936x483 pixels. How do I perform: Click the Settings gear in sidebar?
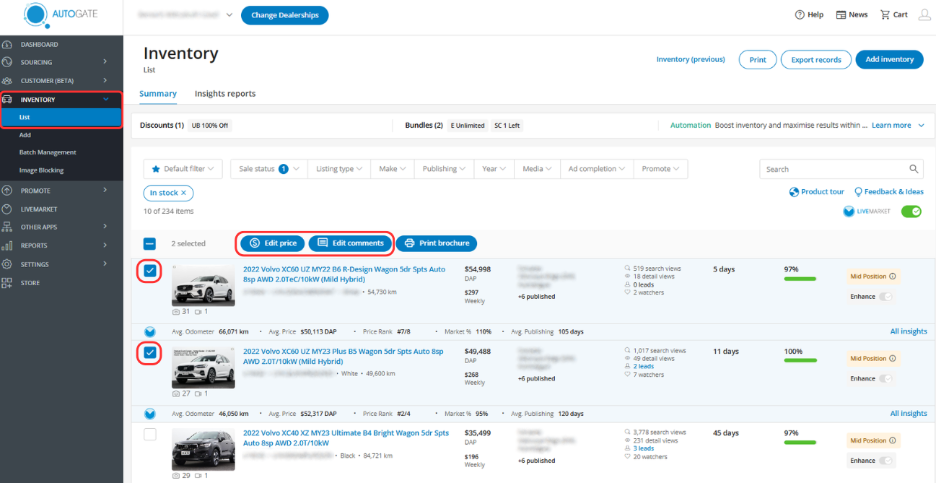pos(7,264)
